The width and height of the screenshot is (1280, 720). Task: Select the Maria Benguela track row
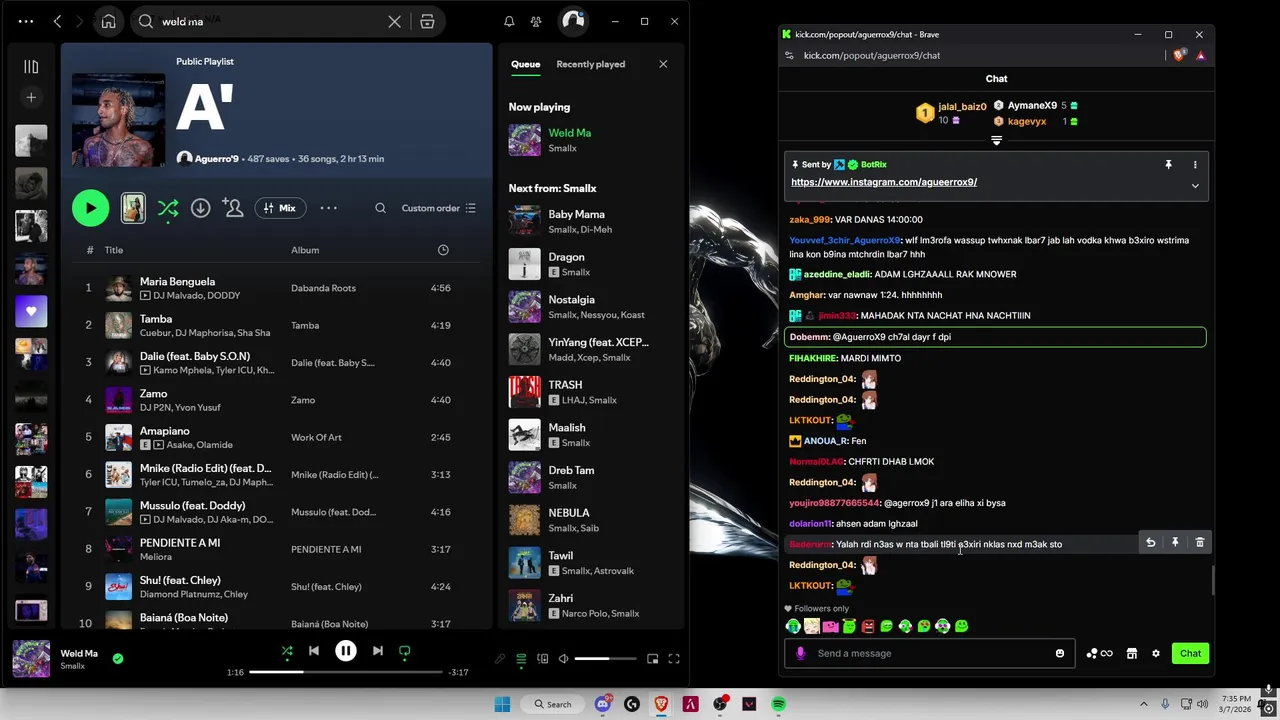276,288
